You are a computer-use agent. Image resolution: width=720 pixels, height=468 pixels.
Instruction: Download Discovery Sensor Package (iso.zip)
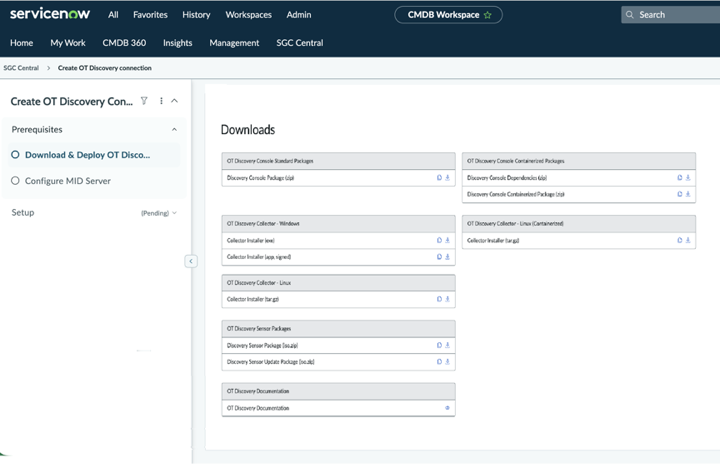447,345
